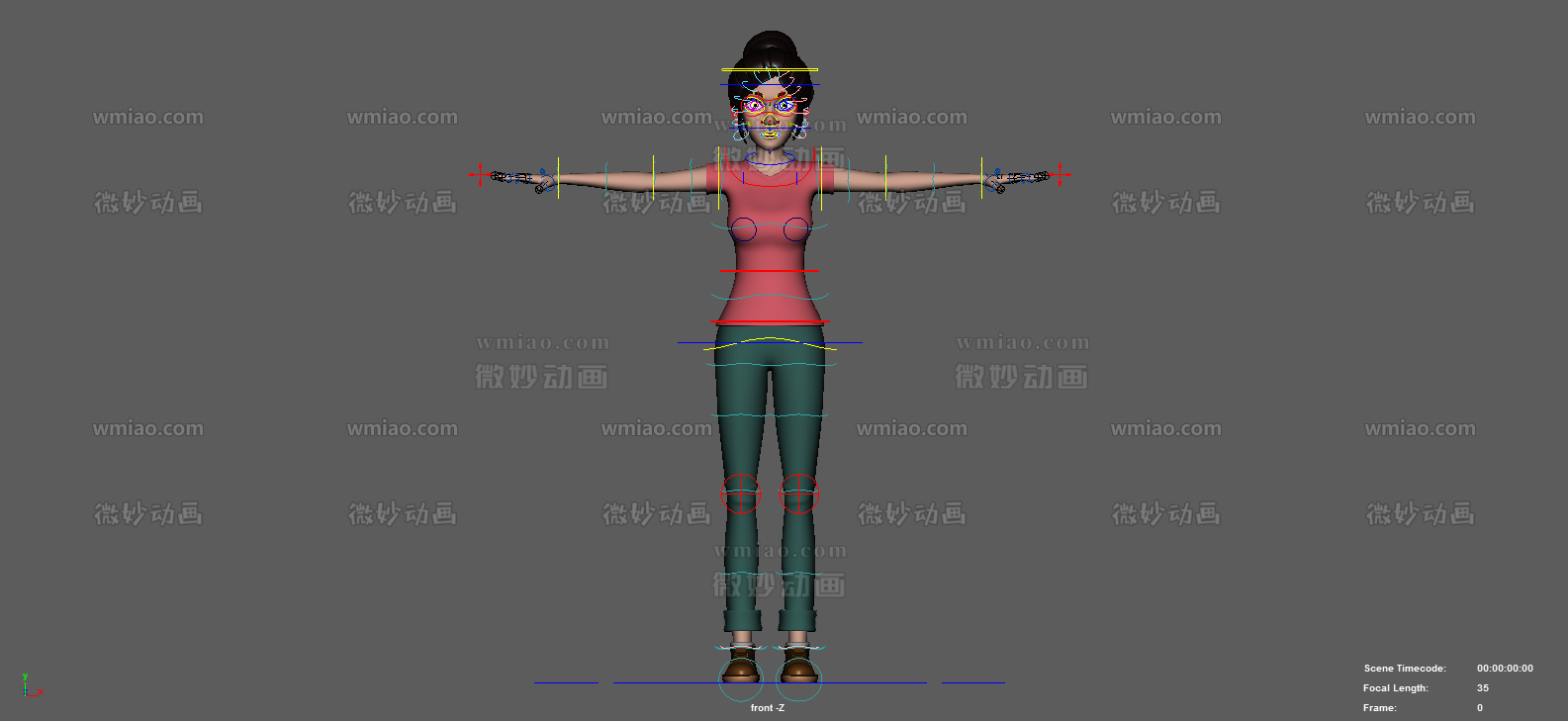Select the yellow head-top bar control
Screen dimensions: 1568x721
770,69
